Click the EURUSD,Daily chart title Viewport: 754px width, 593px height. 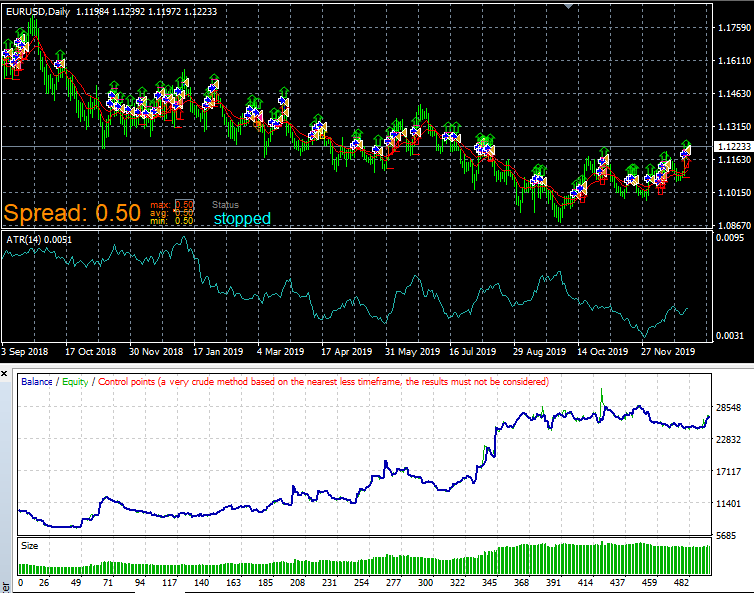click(38, 12)
